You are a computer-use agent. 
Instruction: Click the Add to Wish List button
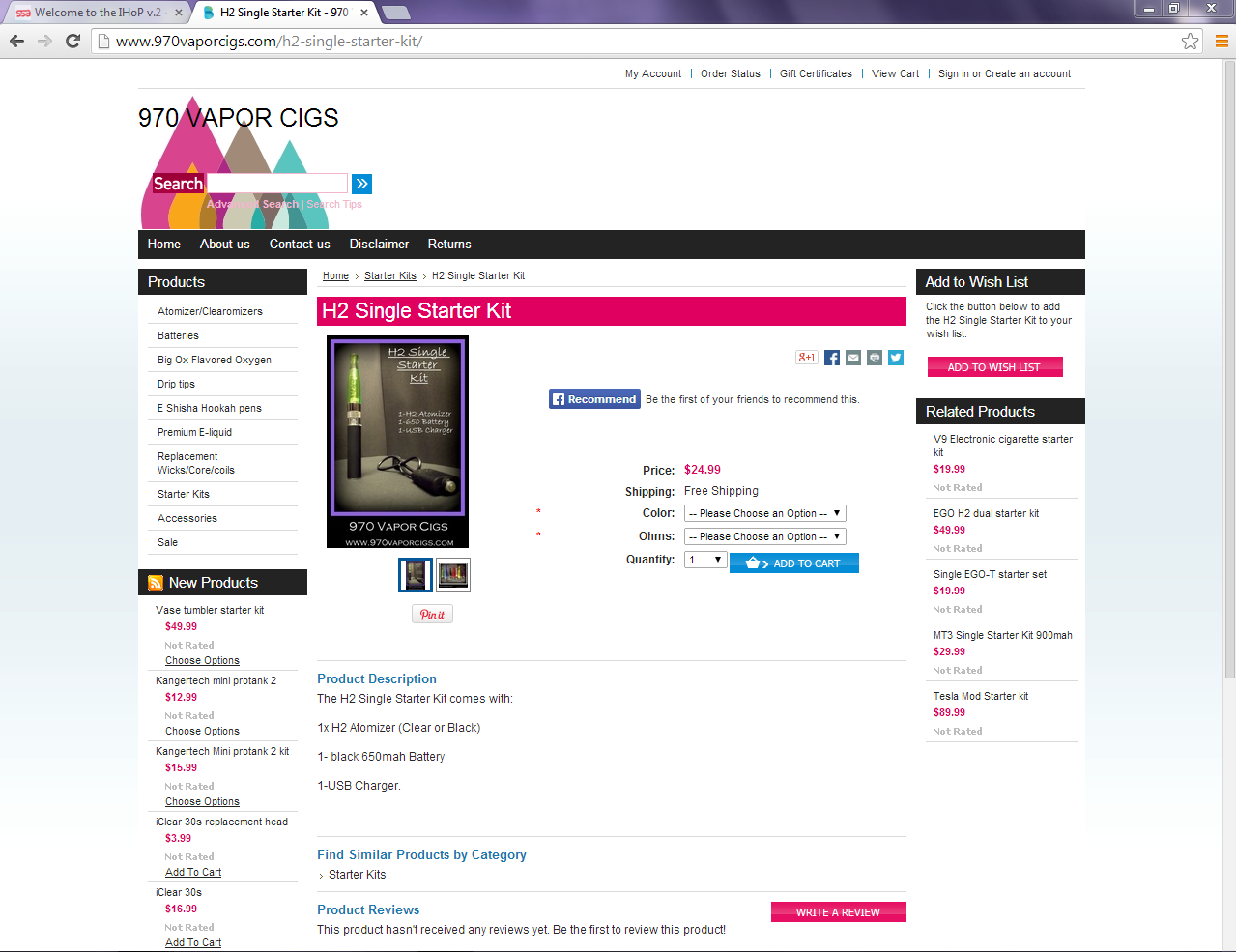pos(994,367)
